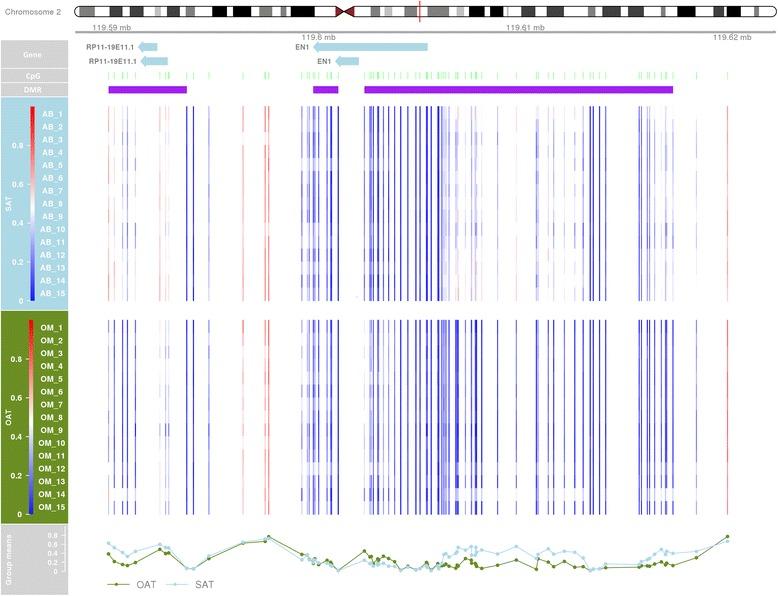Click the longer EN1 gene arrow
This screenshot has width=778, height=596.
371,47
